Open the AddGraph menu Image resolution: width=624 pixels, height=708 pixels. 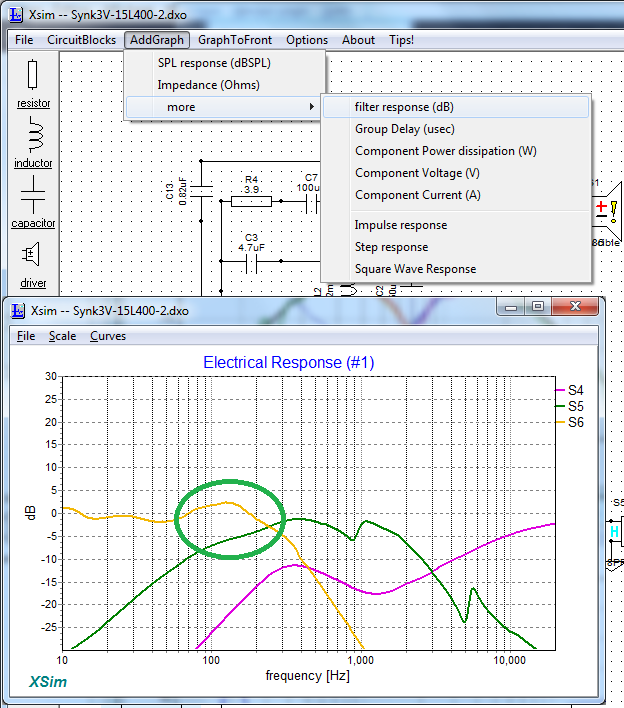157,40
